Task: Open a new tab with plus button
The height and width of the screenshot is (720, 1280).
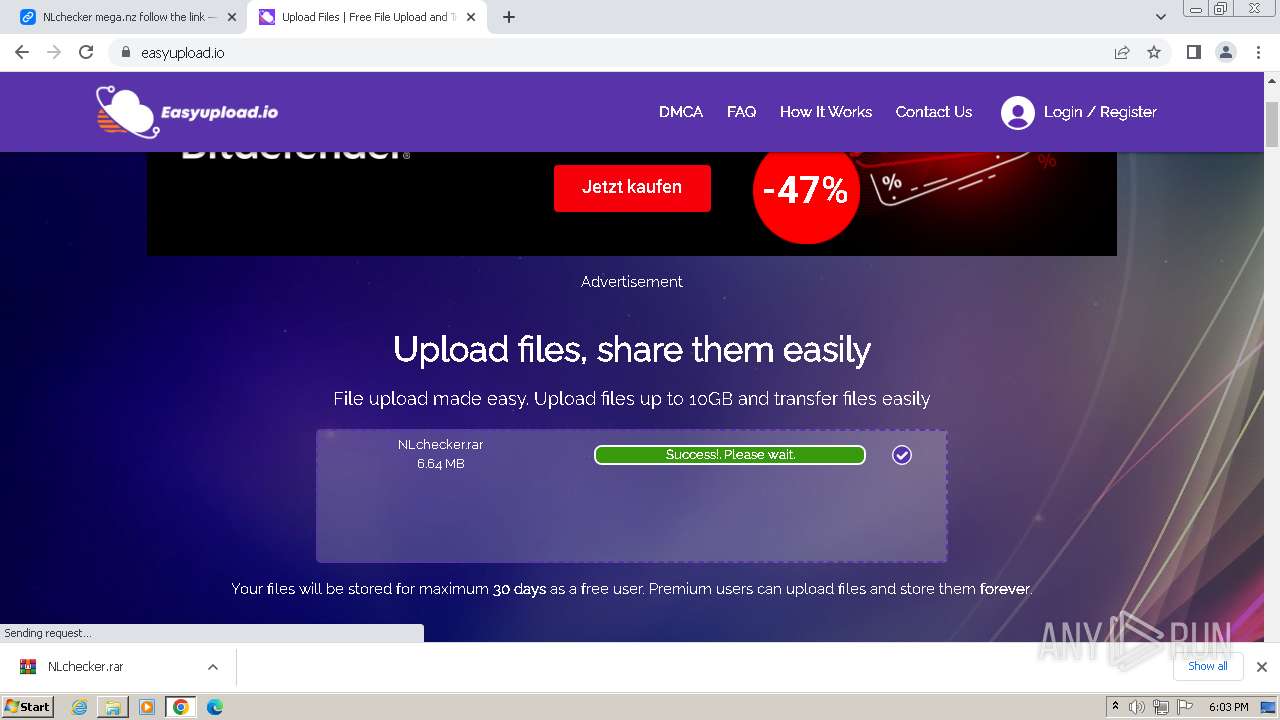Action: pos(509,17)
